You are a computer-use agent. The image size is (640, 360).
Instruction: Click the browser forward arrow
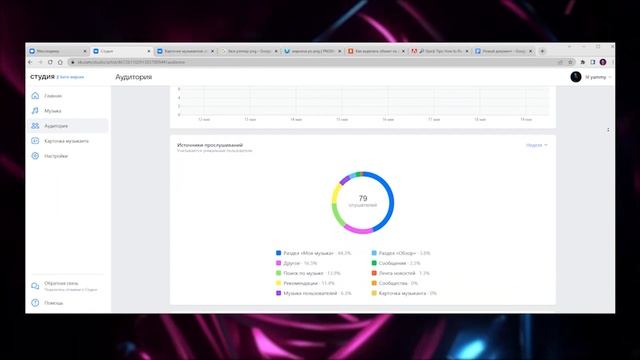pos(40,62)
